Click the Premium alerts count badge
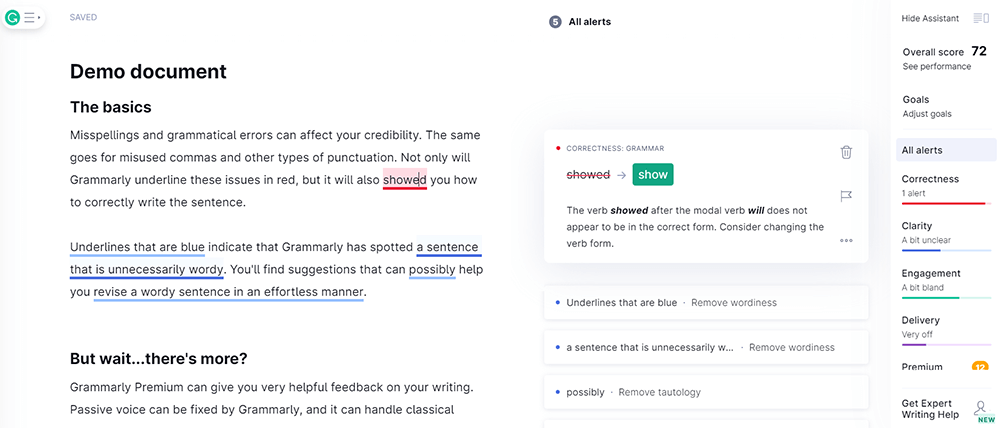This screenshot has width=1000, height=428. [980, 367]
